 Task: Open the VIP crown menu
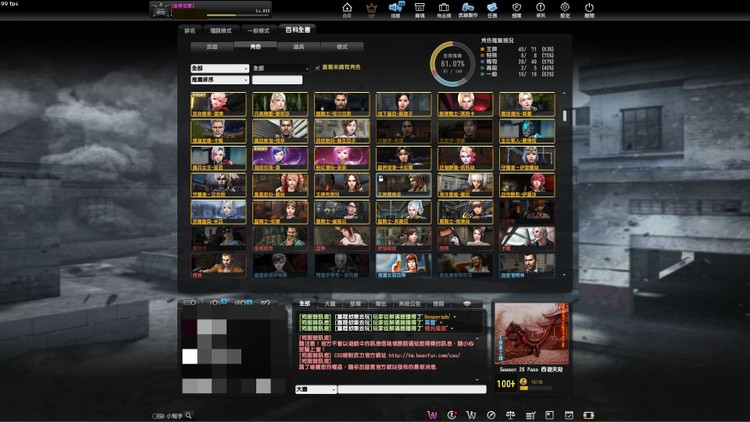pos(371,10)
